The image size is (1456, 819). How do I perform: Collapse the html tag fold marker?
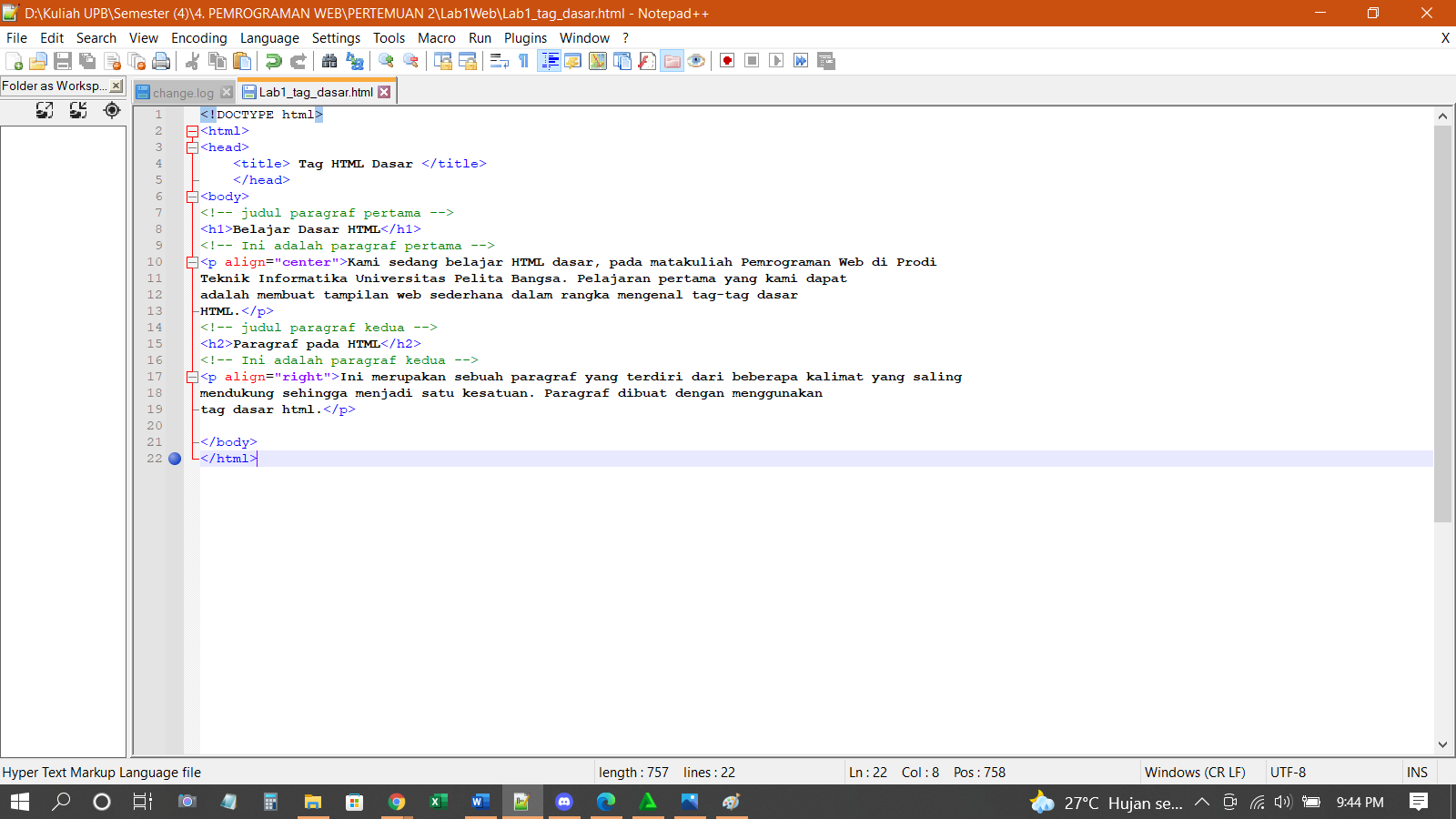pos(192,131)
